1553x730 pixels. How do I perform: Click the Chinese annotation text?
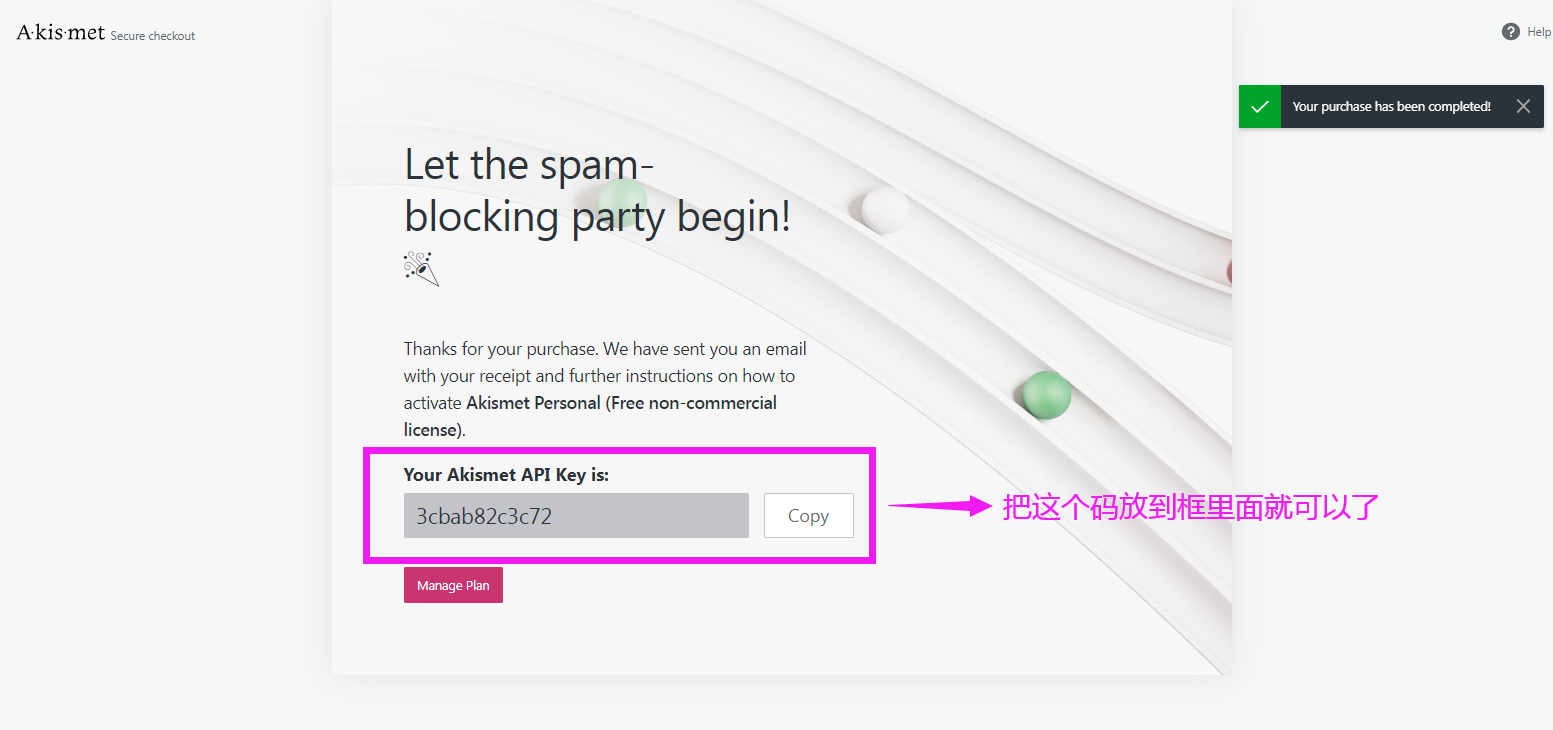(1191, 507)
